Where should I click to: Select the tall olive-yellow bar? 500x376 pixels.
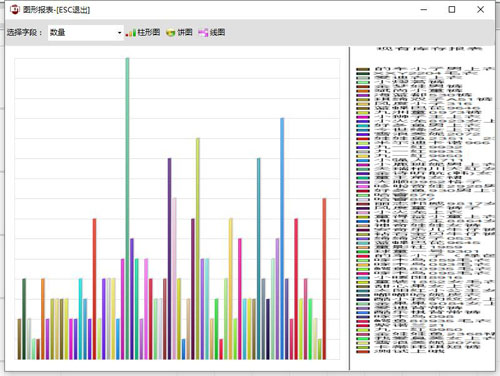pos(198,249)
